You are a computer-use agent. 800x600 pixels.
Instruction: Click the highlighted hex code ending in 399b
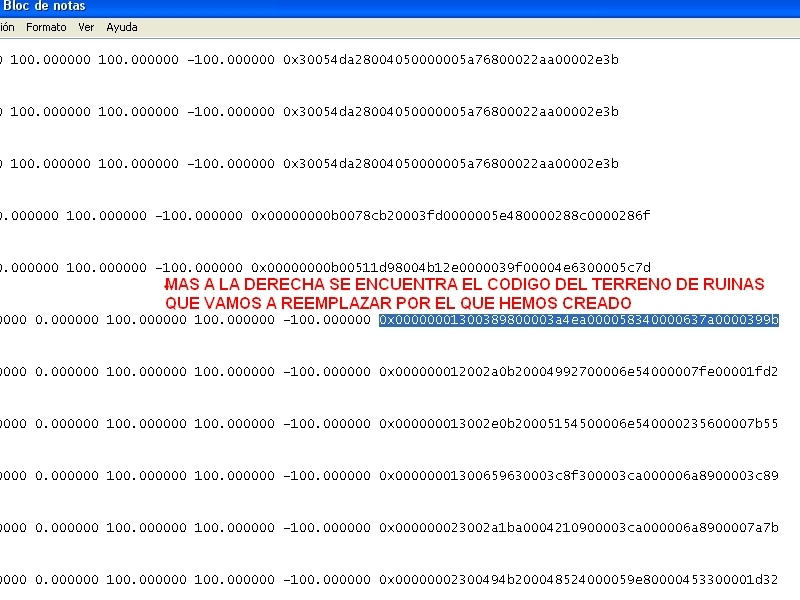[578, 320]
